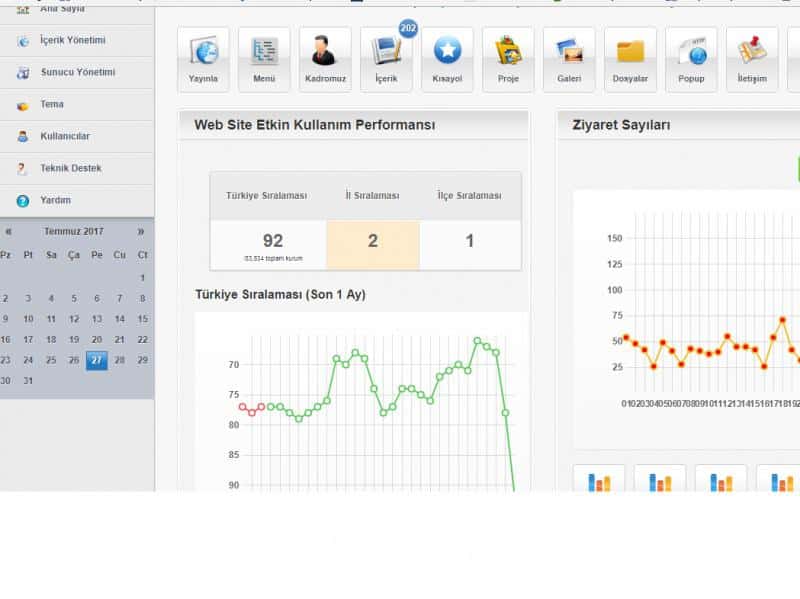800x599 pixels.
Task: Go to next month in calendar
Action: point(141,231)
